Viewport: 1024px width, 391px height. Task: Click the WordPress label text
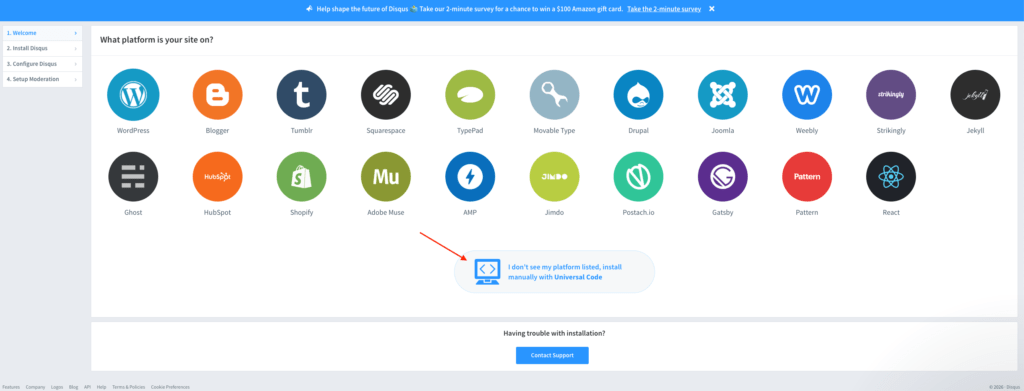click(133, 131)
